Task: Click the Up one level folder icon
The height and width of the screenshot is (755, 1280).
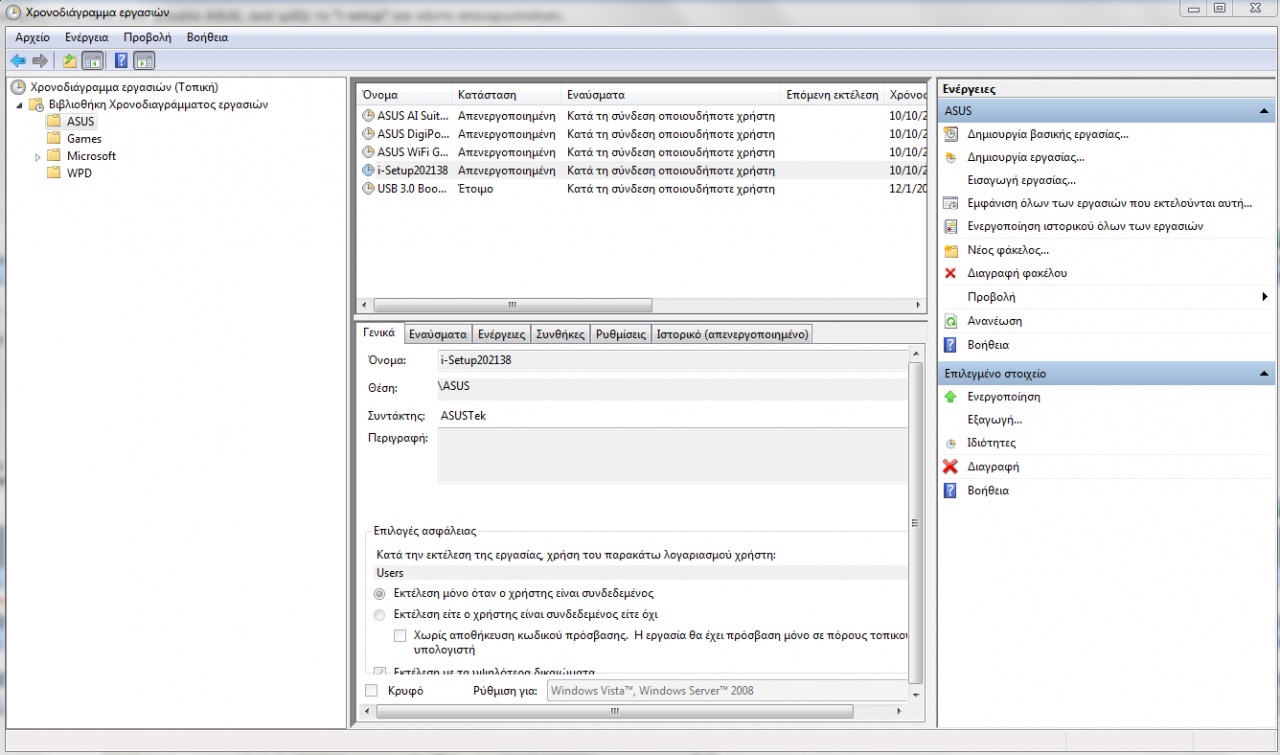Action: [x=70, y=61]
